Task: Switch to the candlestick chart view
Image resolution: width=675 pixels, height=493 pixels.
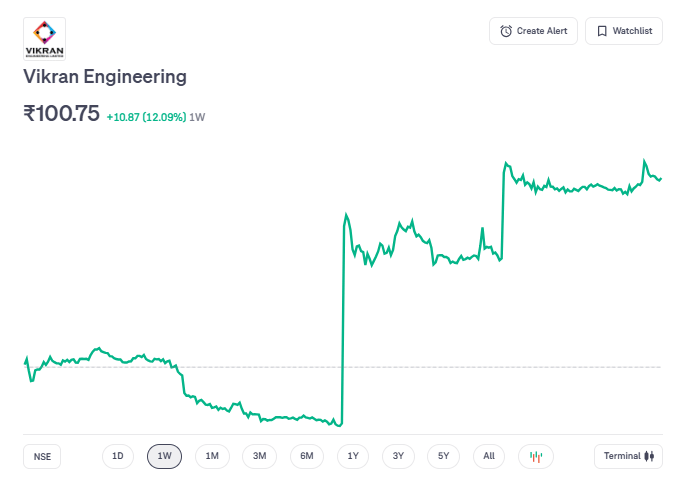Action: coord(535,456)
